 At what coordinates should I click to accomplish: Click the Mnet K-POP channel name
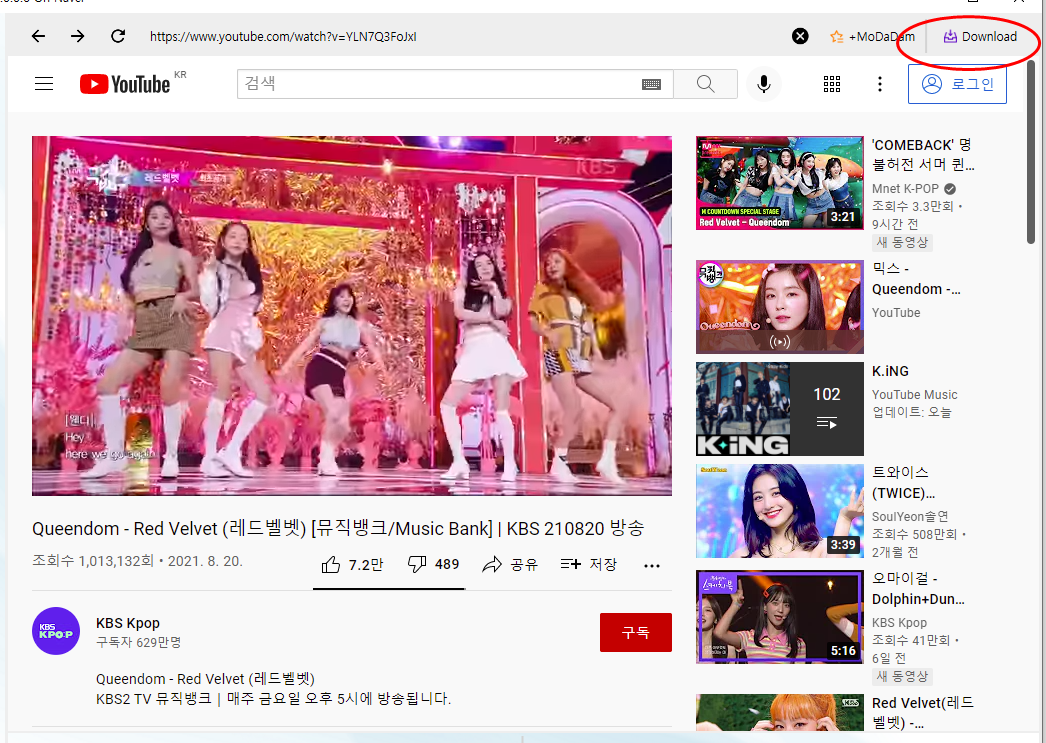[905, 189]
